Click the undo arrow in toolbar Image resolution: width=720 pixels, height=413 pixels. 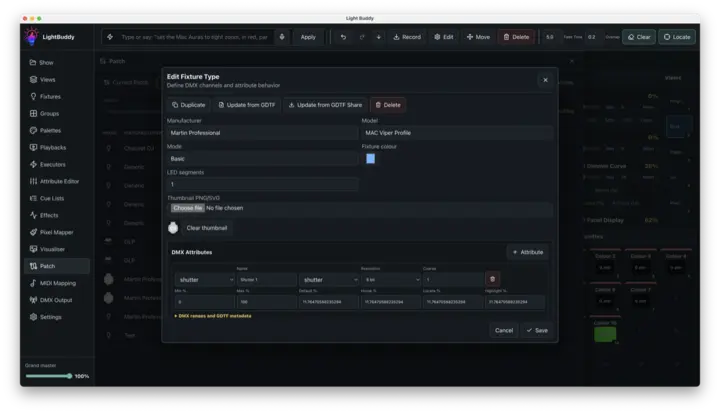(x=343, y=37)
